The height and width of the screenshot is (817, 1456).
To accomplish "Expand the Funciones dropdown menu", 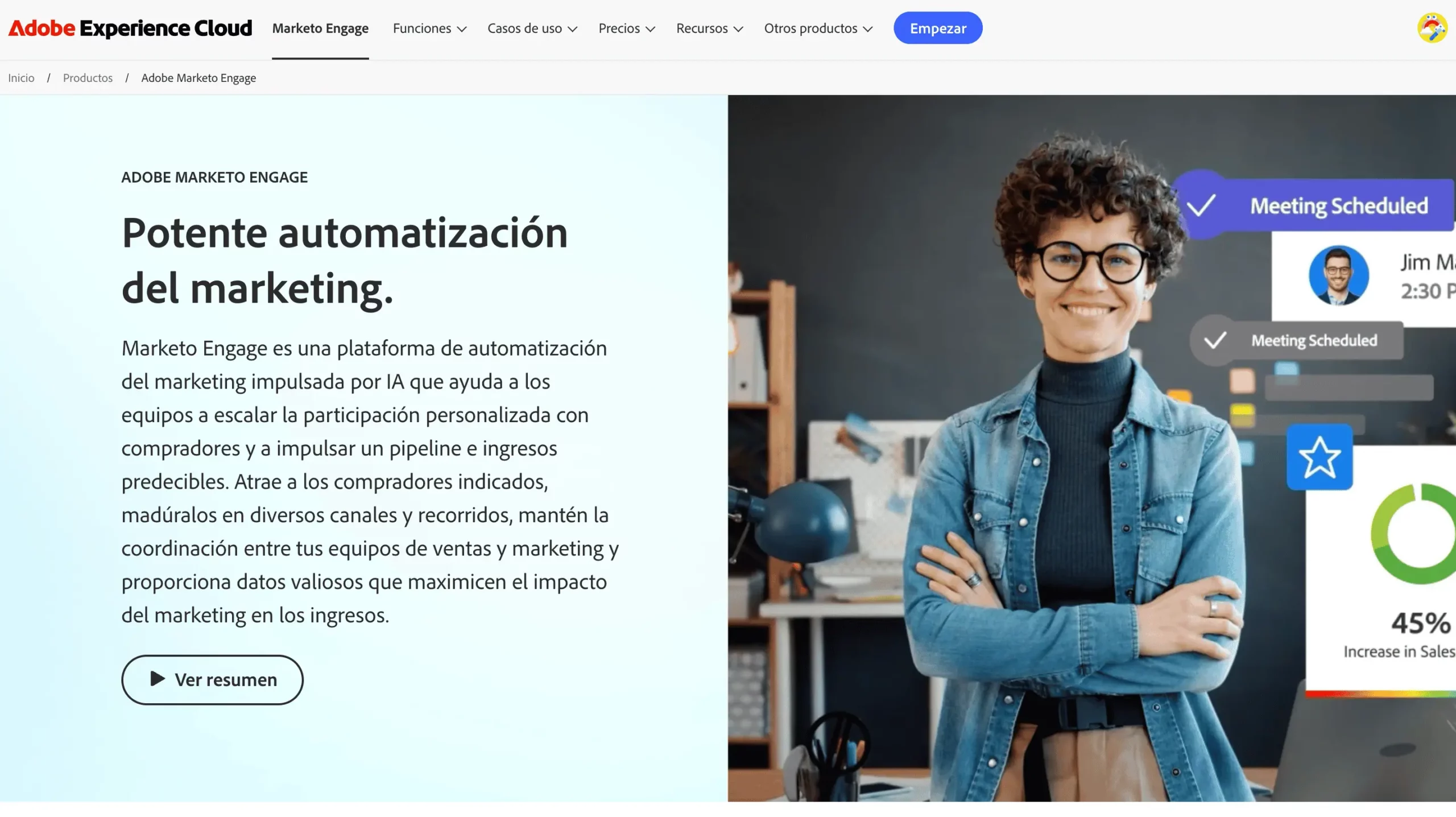I will coord(429,28).
